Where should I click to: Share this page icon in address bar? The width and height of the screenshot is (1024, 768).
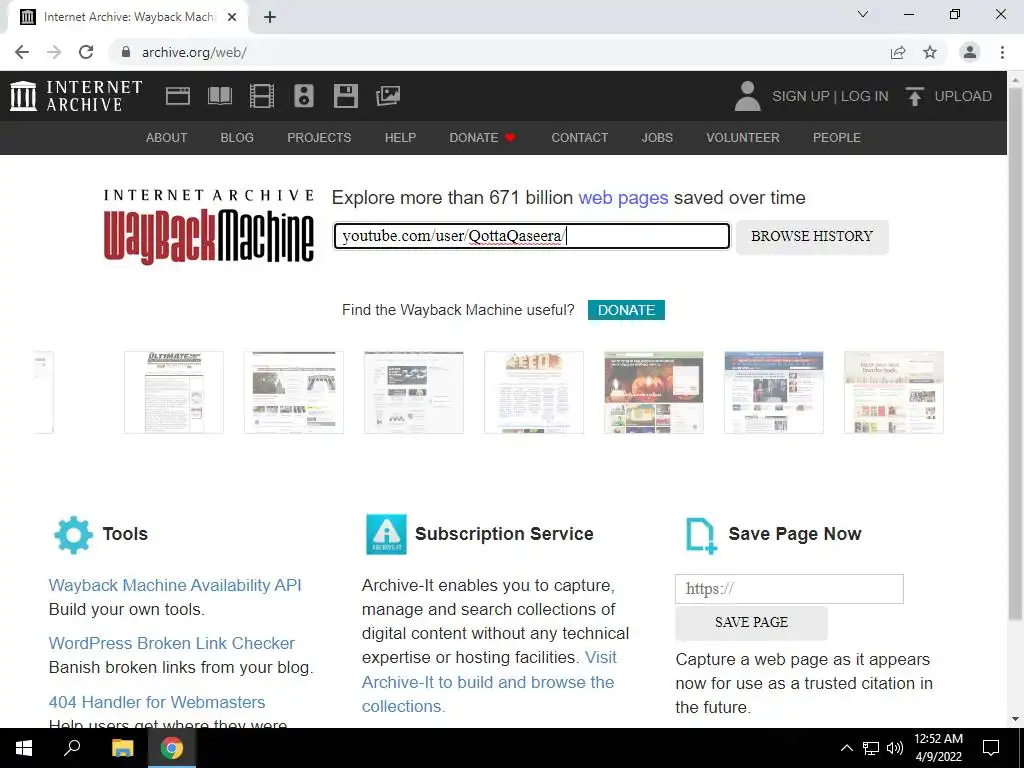898,52
